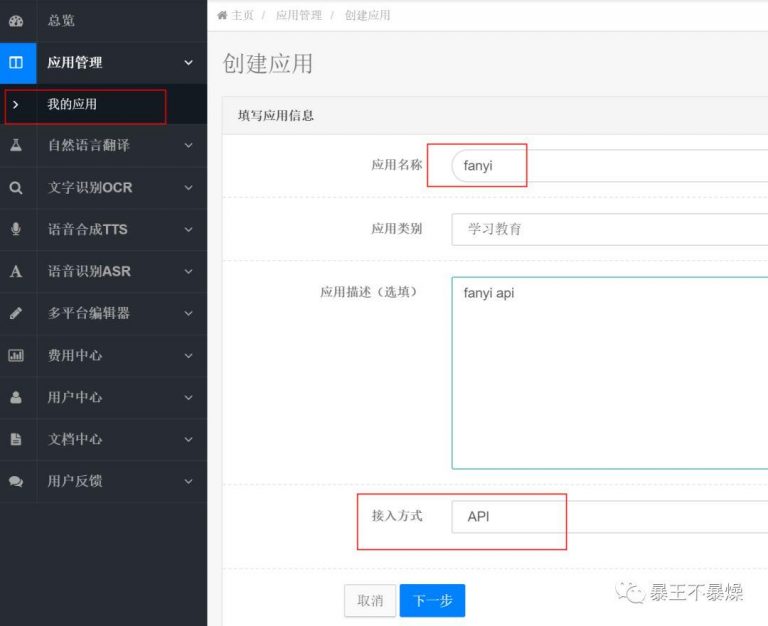768x626 pixels.
Task: Collapse the 应用管理 menu chevron
Action: [188, 63]
